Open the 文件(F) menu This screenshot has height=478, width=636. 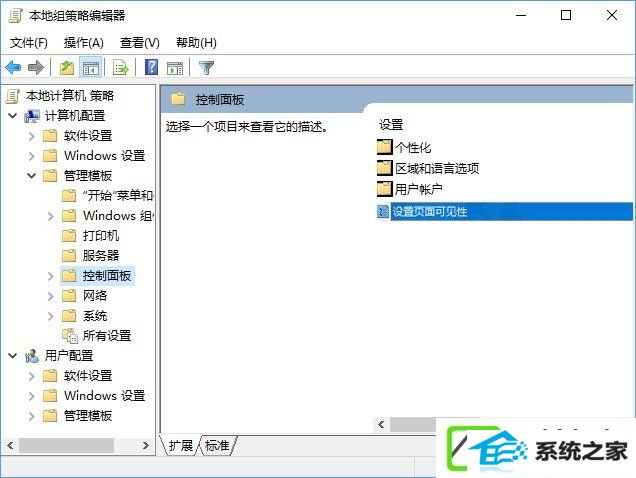(x=28, y=43)
